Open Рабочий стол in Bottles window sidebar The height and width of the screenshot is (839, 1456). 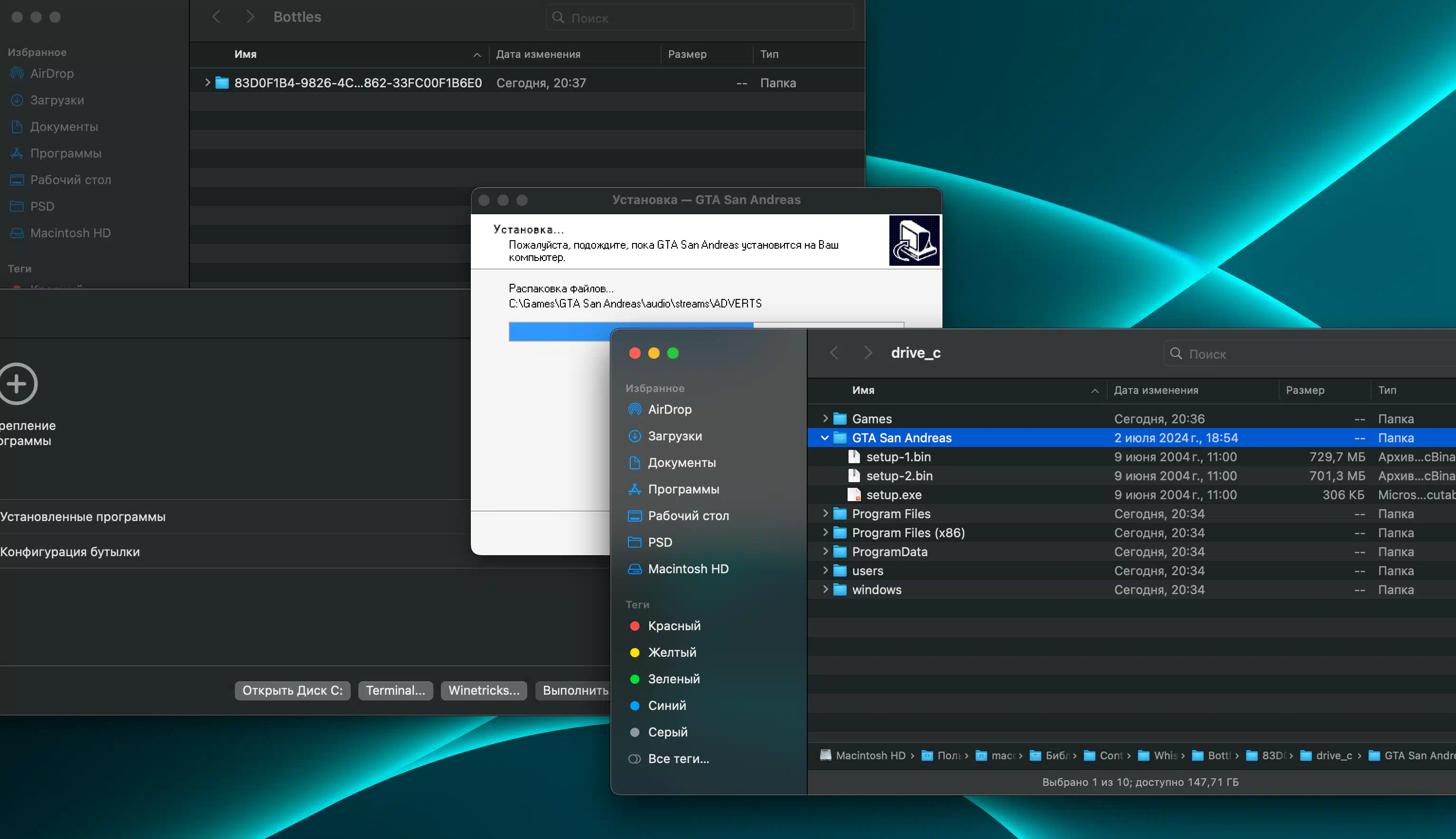[x=61, y=179]
